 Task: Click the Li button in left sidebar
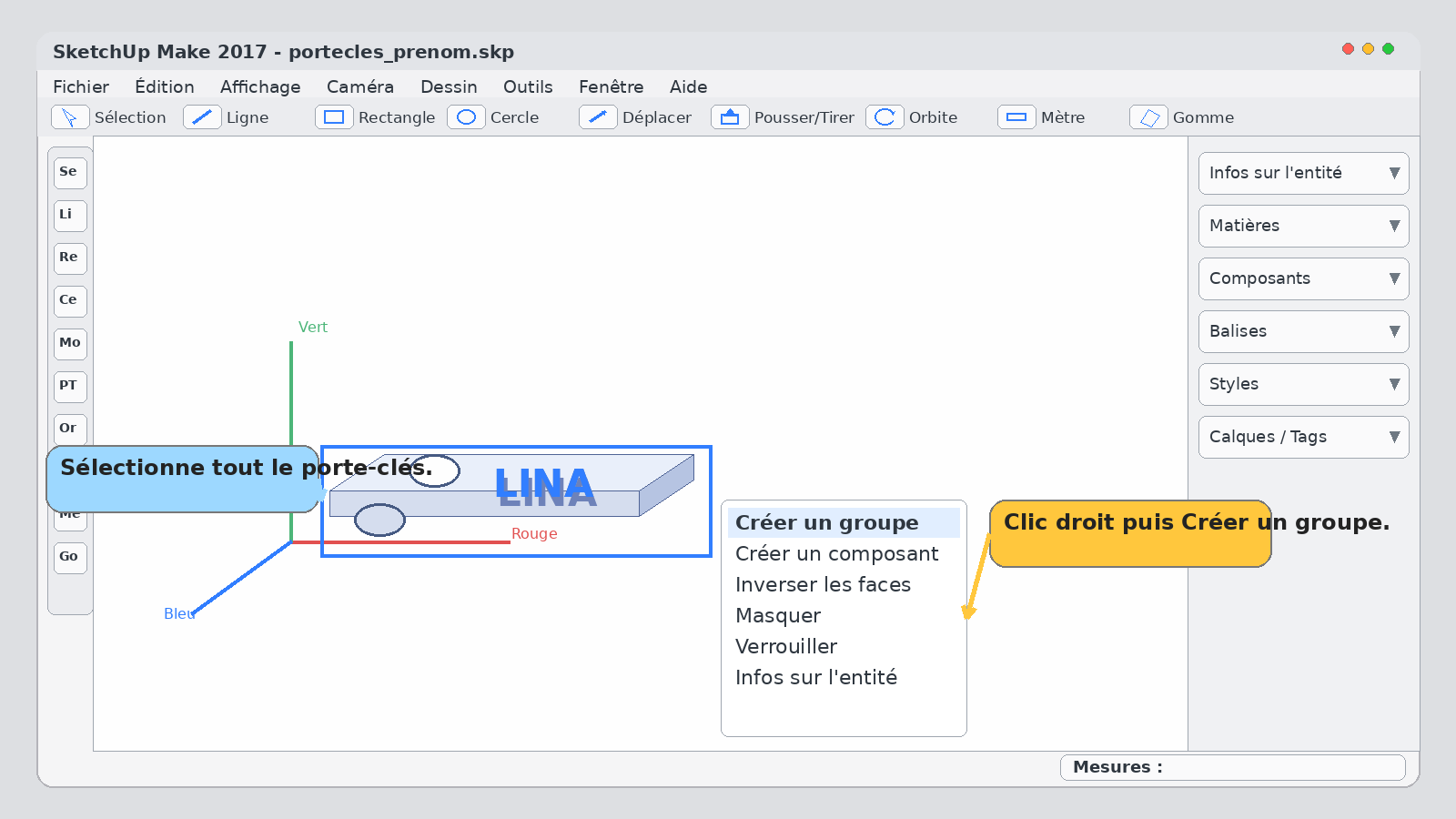click(x=70, y=216)
